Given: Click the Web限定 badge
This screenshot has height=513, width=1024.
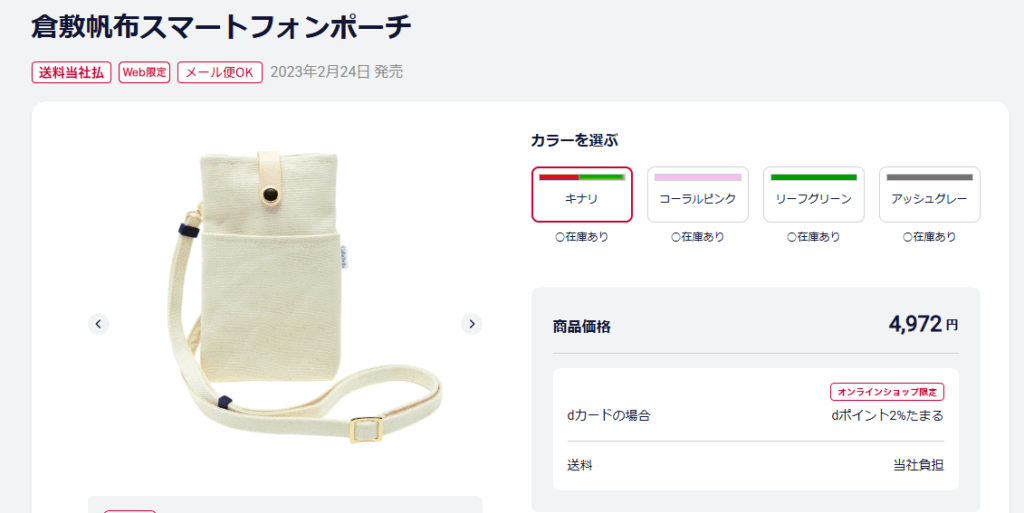Looking at the screenshot, I should coord(145,72).
